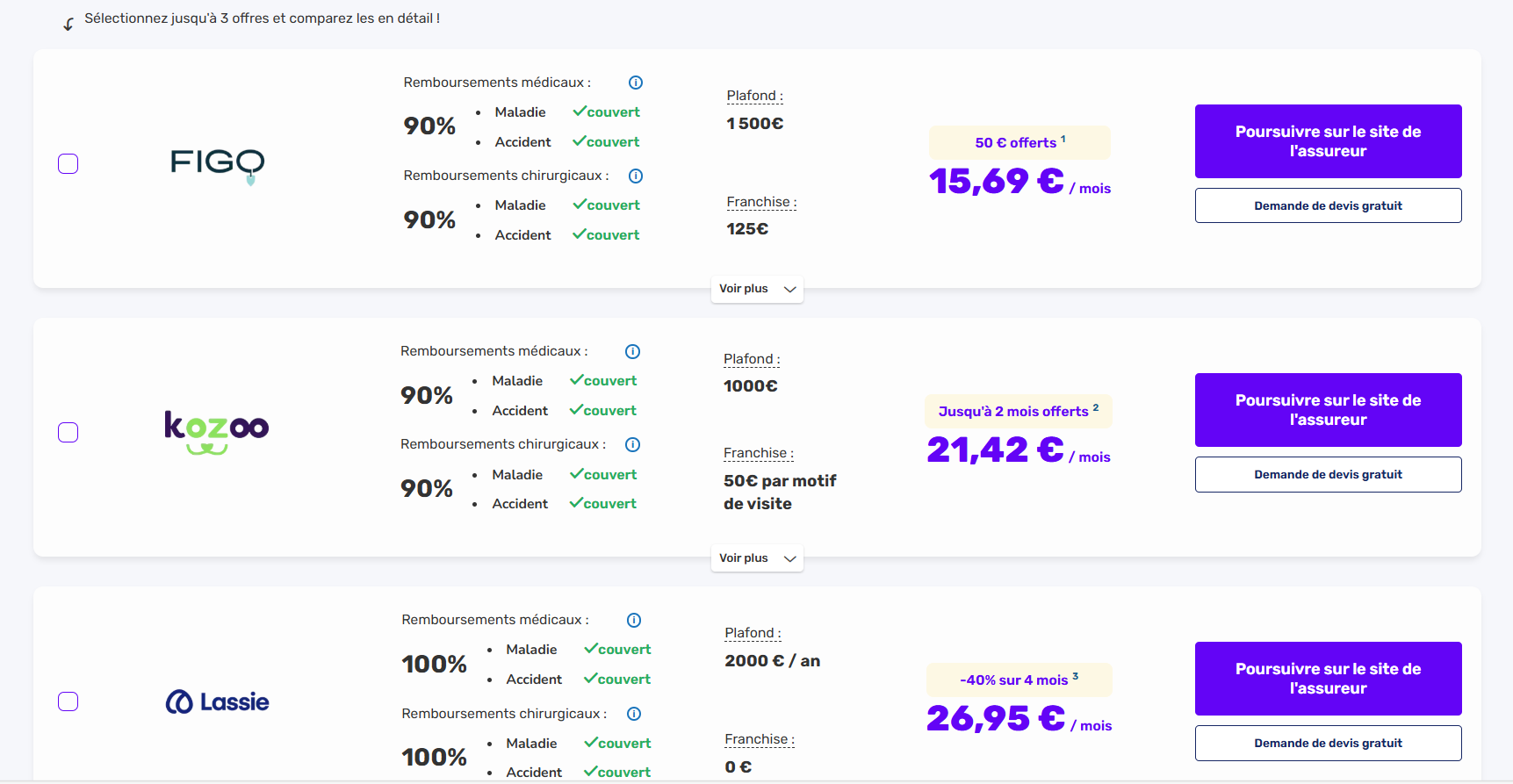Select the Kozoo offer for comparison
Viewport: 1513px width, 784px height.
(x=68, y=432)
